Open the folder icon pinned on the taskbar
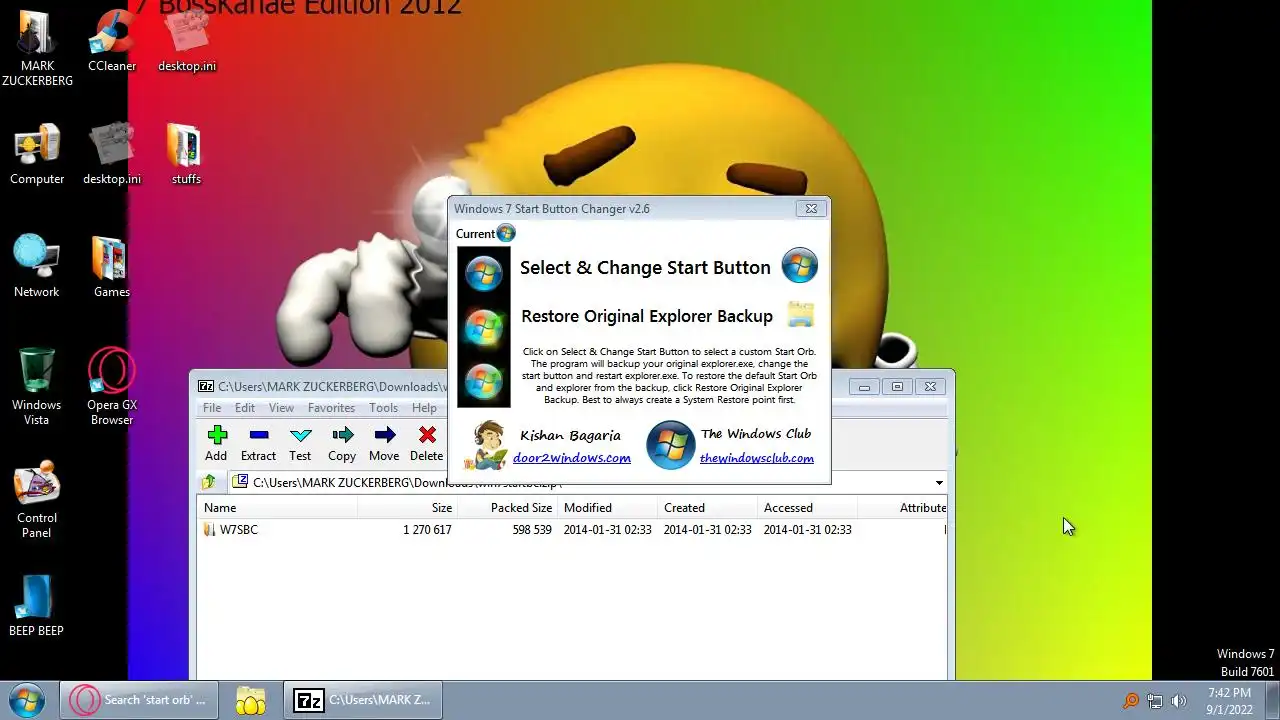This screenshot has width=1280, height=720. pyautogui.click(x=250, y=700)
